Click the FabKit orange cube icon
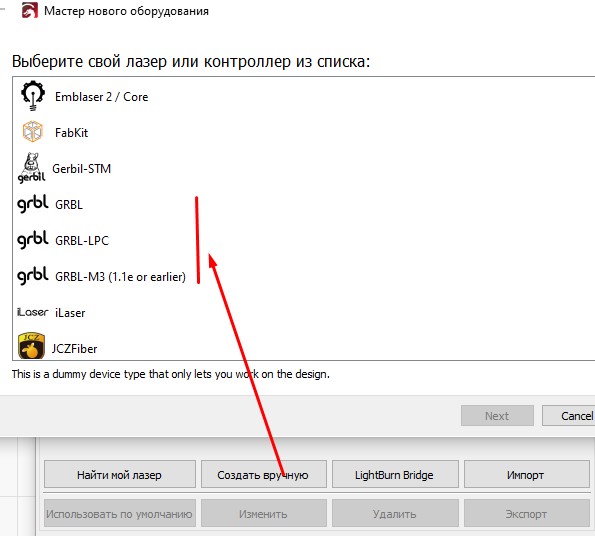 tap(33, 132)
